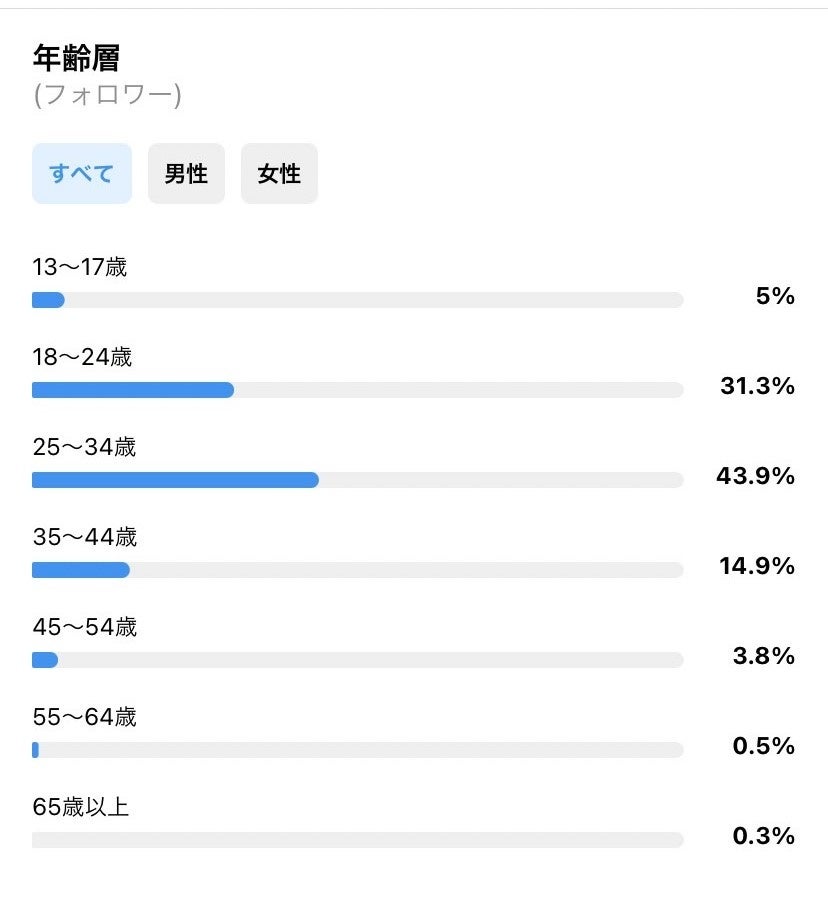Image resolution: width=828 pixels, height=918 pixels.
Task: Click the 年齢層 heading
Action: [76, 59]
